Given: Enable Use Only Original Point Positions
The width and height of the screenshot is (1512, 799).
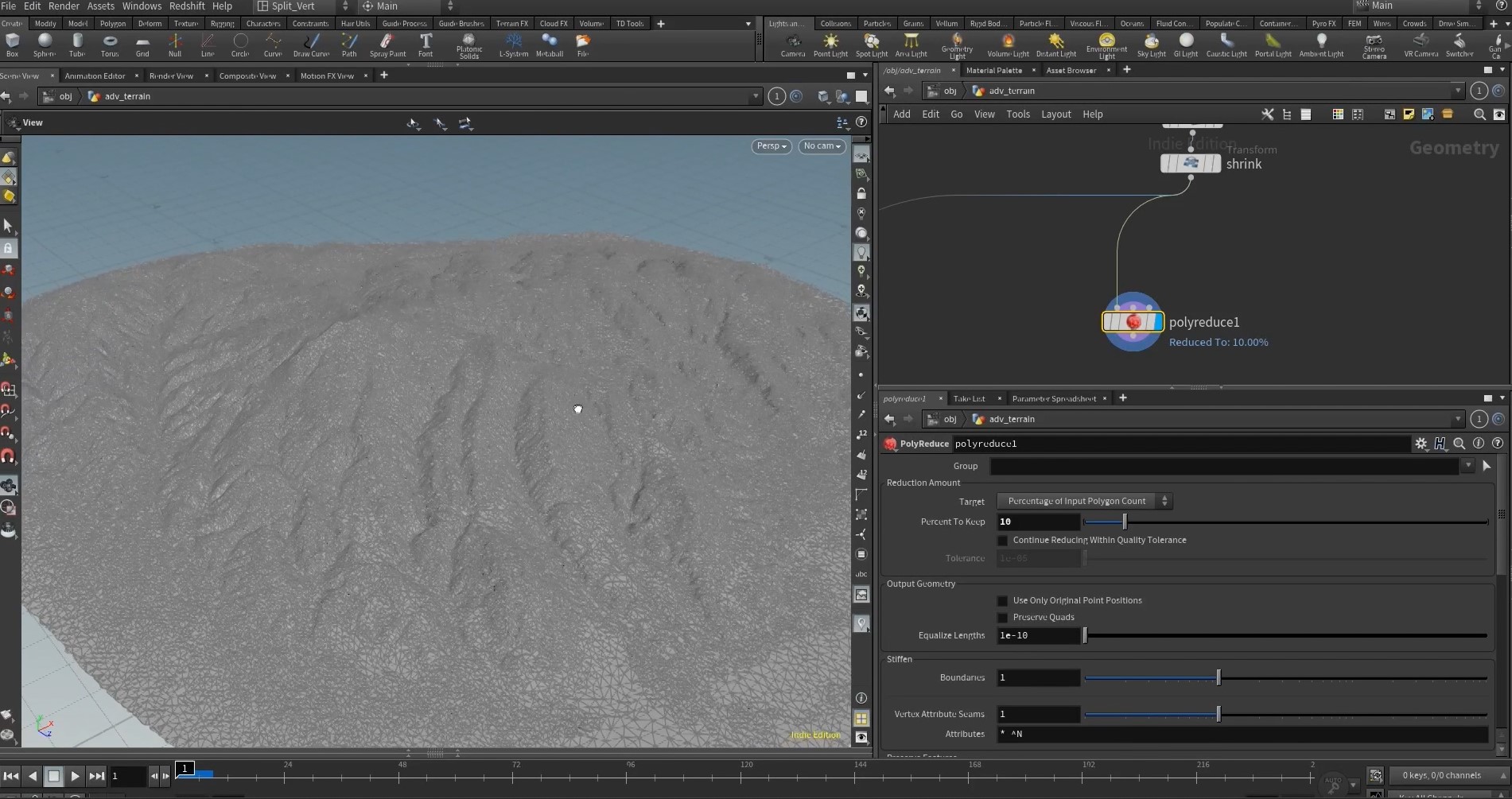Looking at the screenshot, I should (1002, 600).
